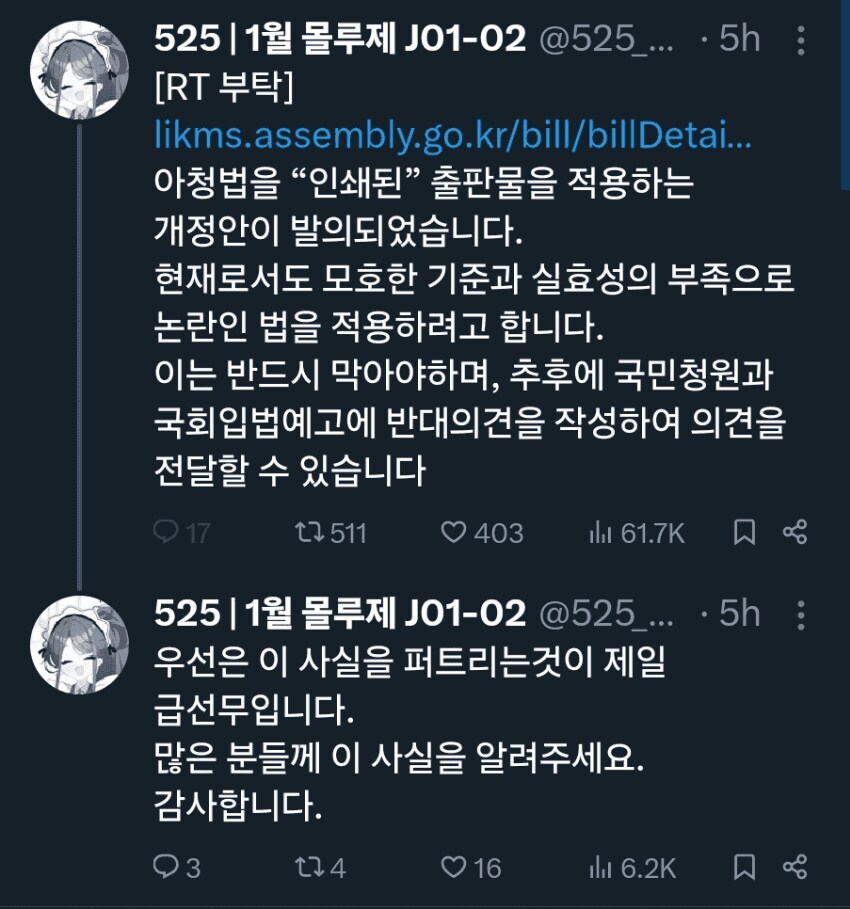View analytics of second tweet showing 6.2K
Viewport: 850px width, 909px height.
pyautogui.click(x=632, y=867)
